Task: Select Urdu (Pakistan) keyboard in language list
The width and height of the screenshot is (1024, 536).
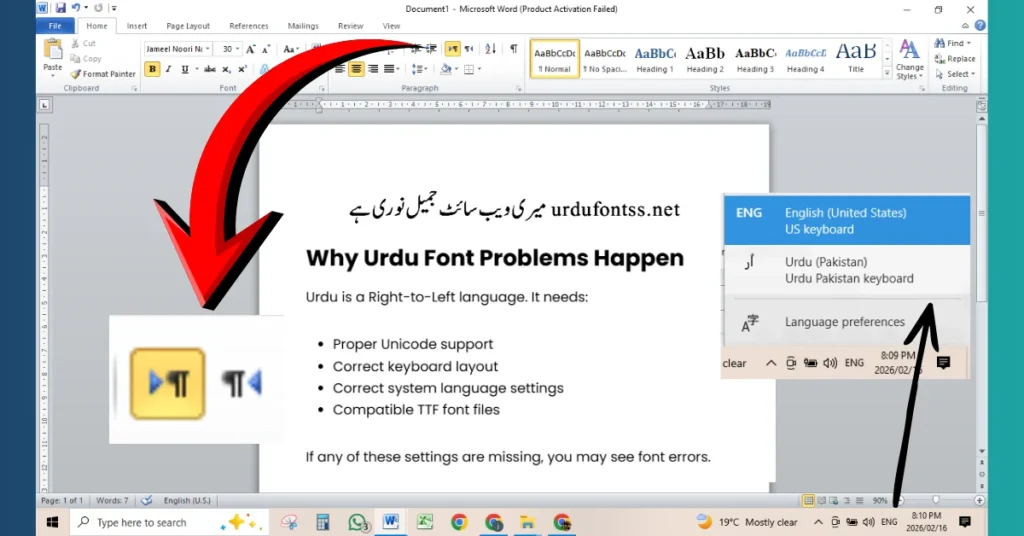Action: [847, 270]
